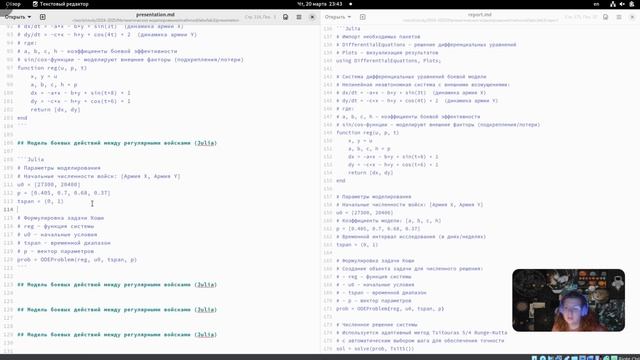Image resolution: width=640 pixels, height=360 pixels.
Task: Click 'function reg(u, p, t)' in presentation.md
Action: pos(52,68)
